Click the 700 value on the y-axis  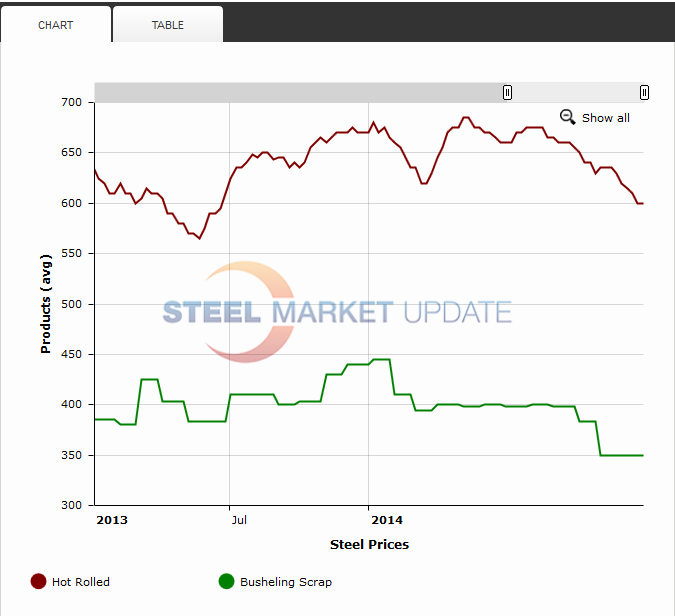[x=71, y=102]
